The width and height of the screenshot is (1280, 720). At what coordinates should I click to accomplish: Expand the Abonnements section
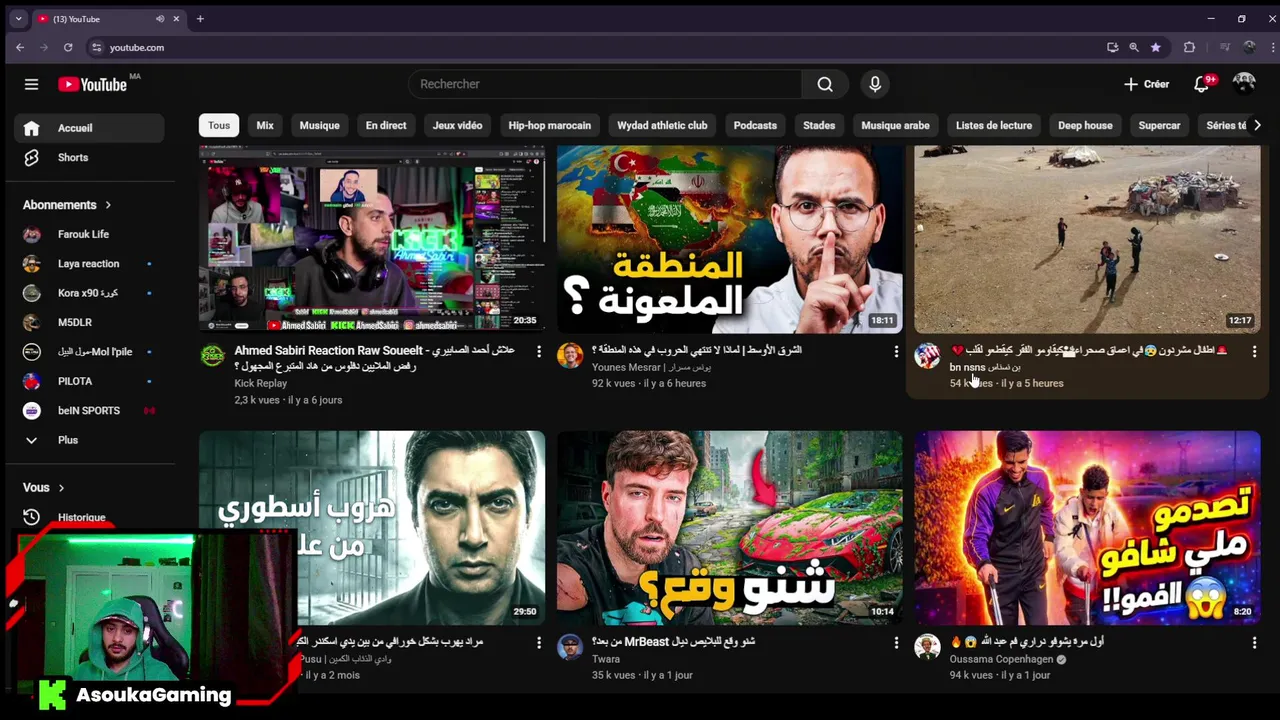pos(67,205)
